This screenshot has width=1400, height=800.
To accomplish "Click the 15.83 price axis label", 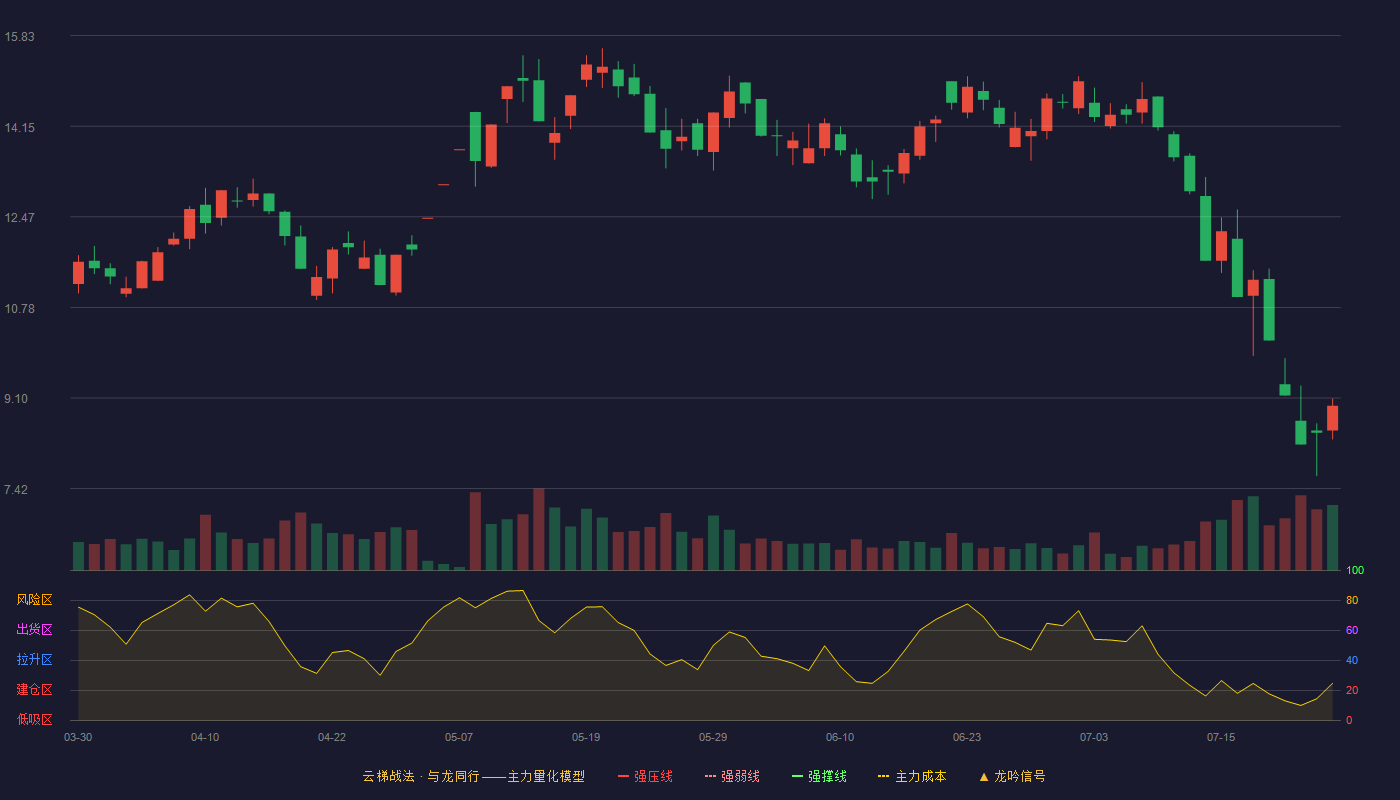I will 19,37.
